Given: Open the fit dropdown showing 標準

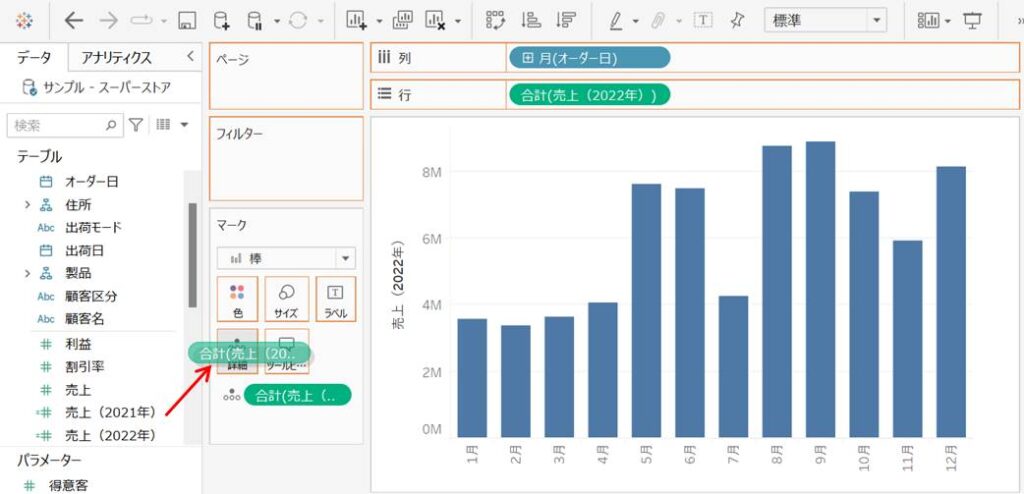Looking at the screenshot, I should click(x=825, y=21).
